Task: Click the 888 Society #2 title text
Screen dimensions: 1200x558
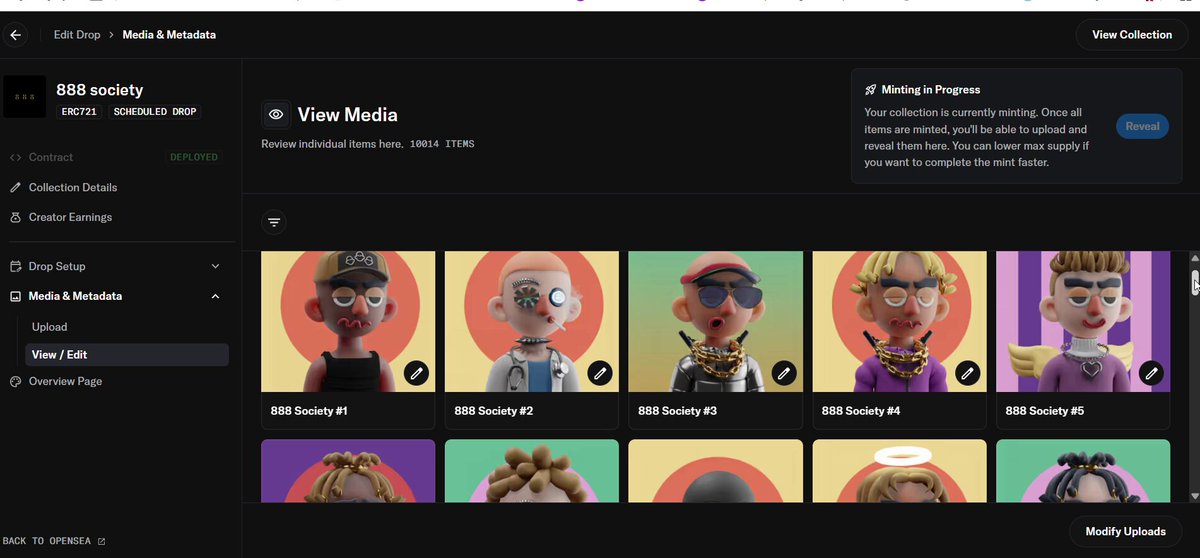Action: tap(493, 411)
